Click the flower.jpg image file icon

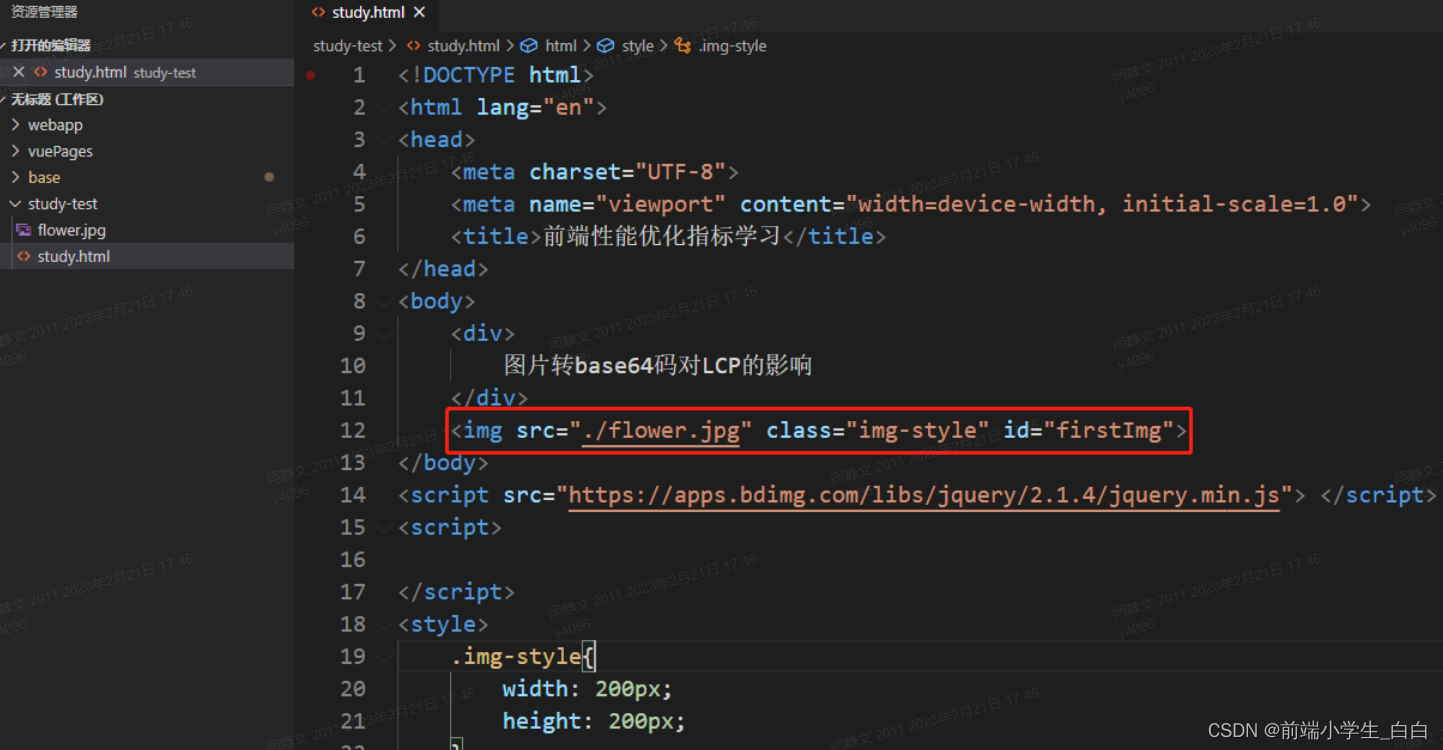pyautogui.click(x=24, y=230)
